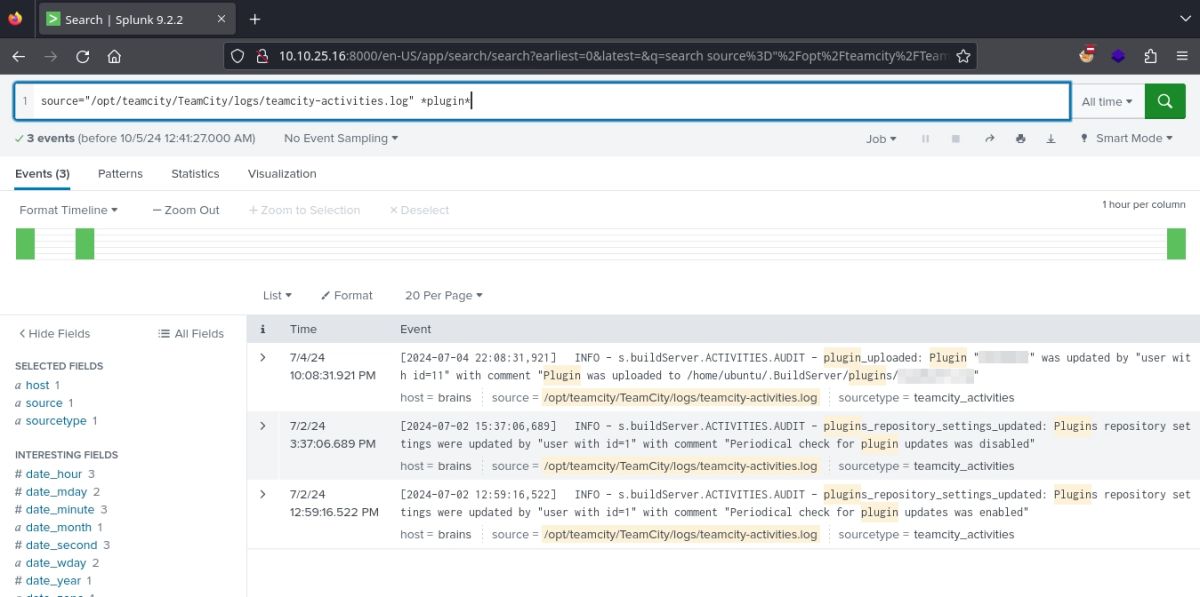Switch to the Events (3) tab

tap(42, 174)
